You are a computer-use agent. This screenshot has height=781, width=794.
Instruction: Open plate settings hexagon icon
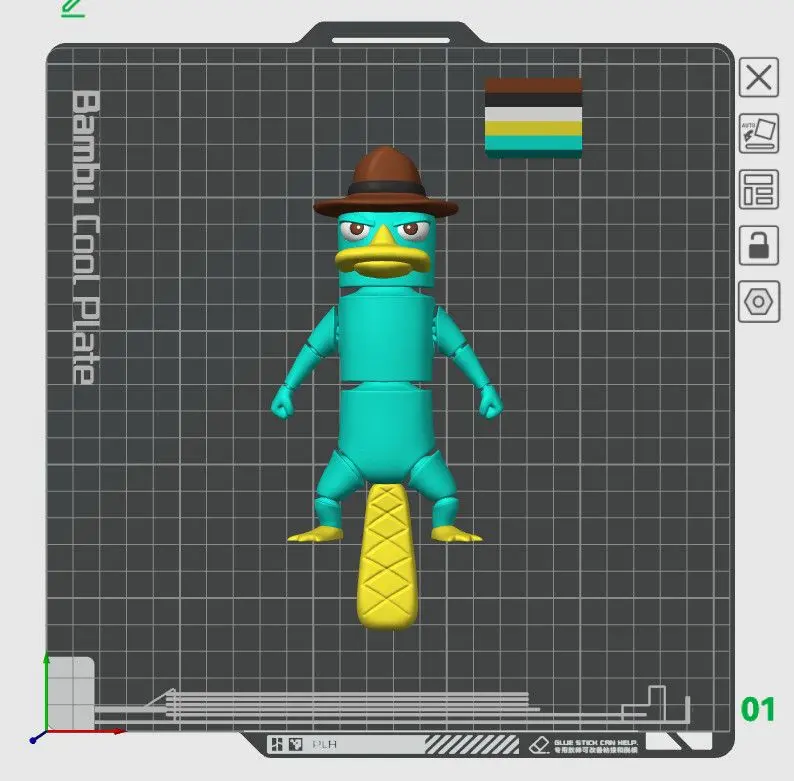pos(759,302)
